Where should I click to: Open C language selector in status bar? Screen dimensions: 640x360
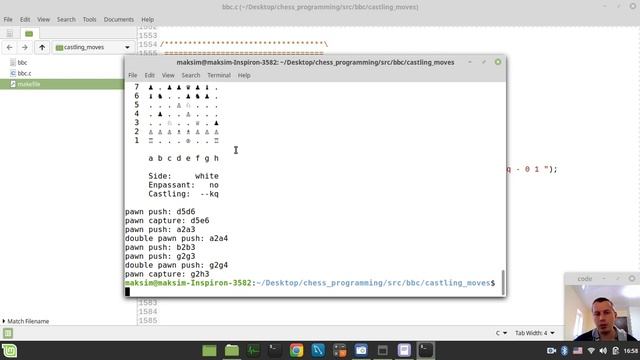pos(501,333)
